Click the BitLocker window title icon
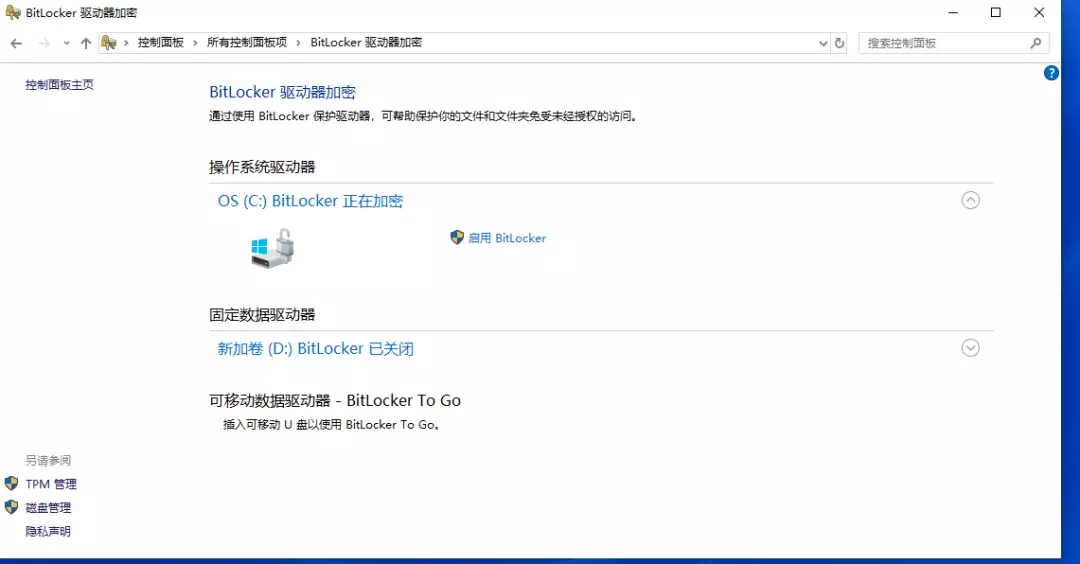 [12, 12]
